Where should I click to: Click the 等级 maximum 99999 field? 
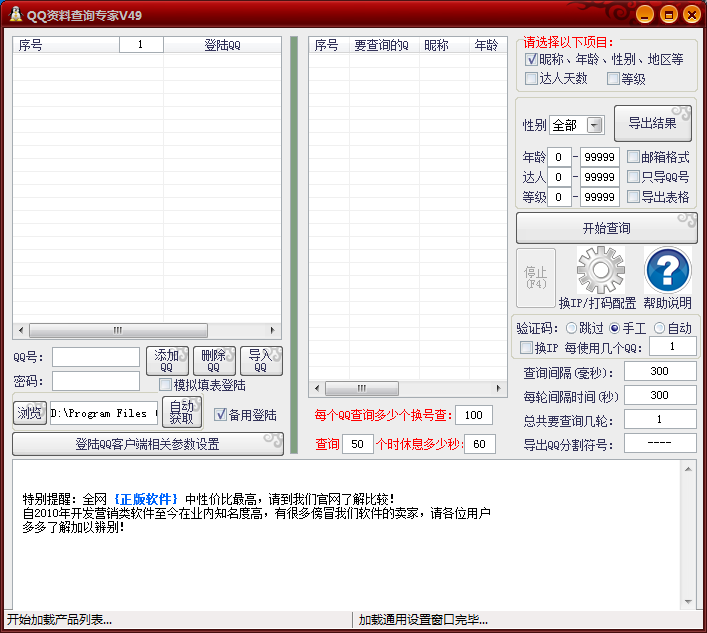click(x=600, y=197)
